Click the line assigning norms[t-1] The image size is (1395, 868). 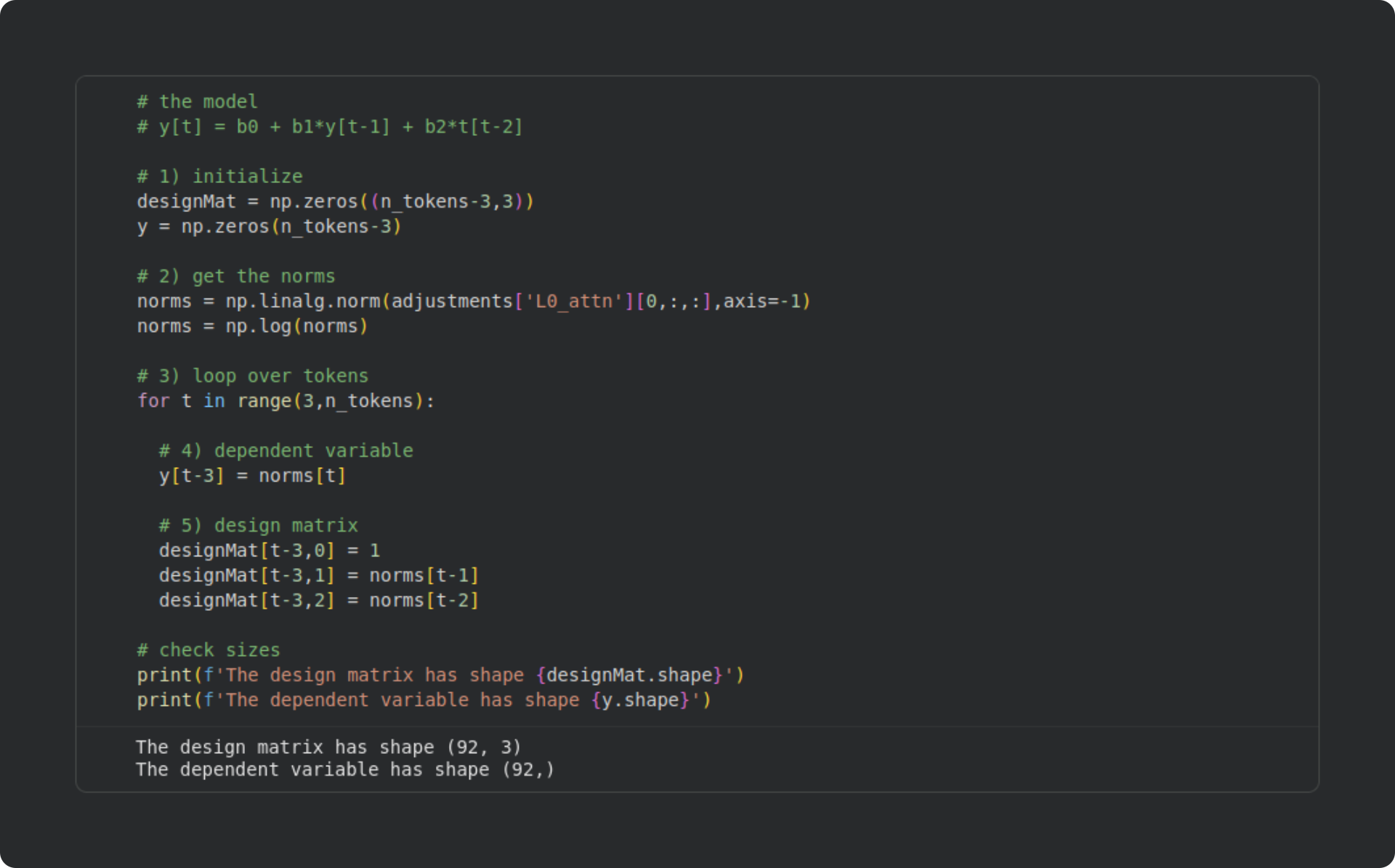point(318,576)
